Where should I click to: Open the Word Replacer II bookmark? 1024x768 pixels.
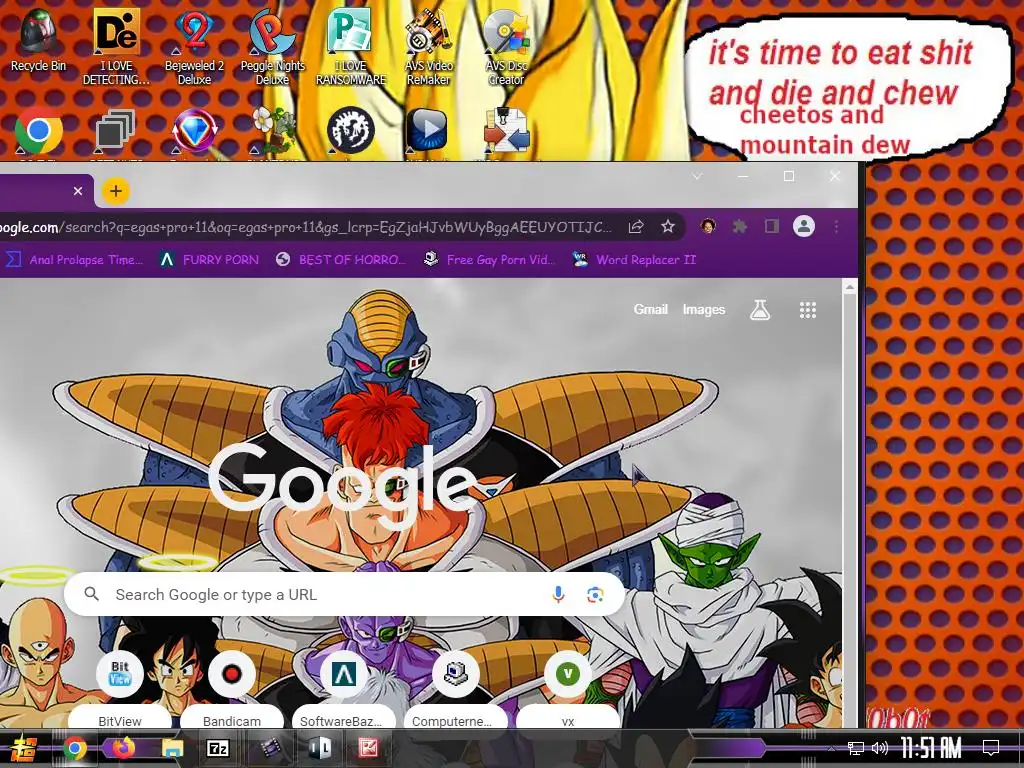tap(634, 260)
